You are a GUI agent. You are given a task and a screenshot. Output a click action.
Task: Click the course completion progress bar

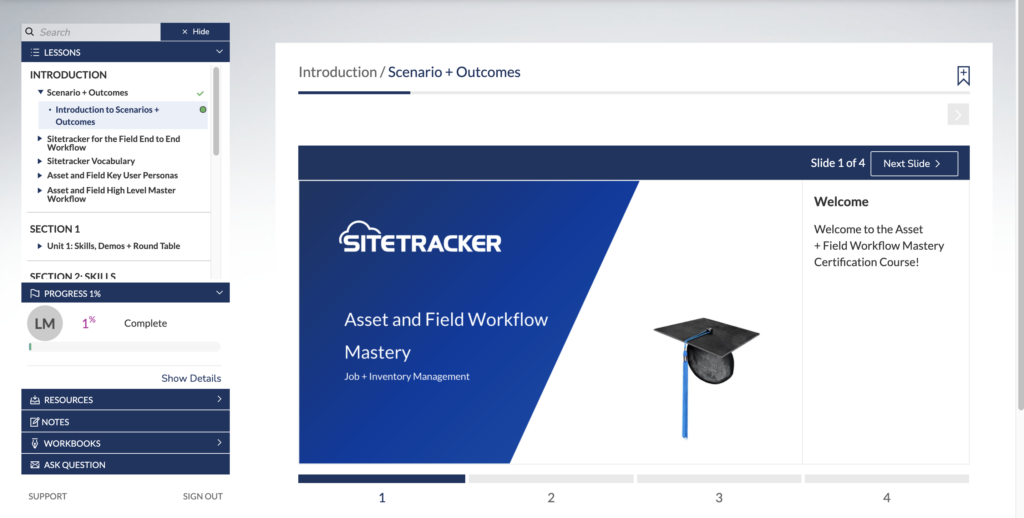(125, 347)
